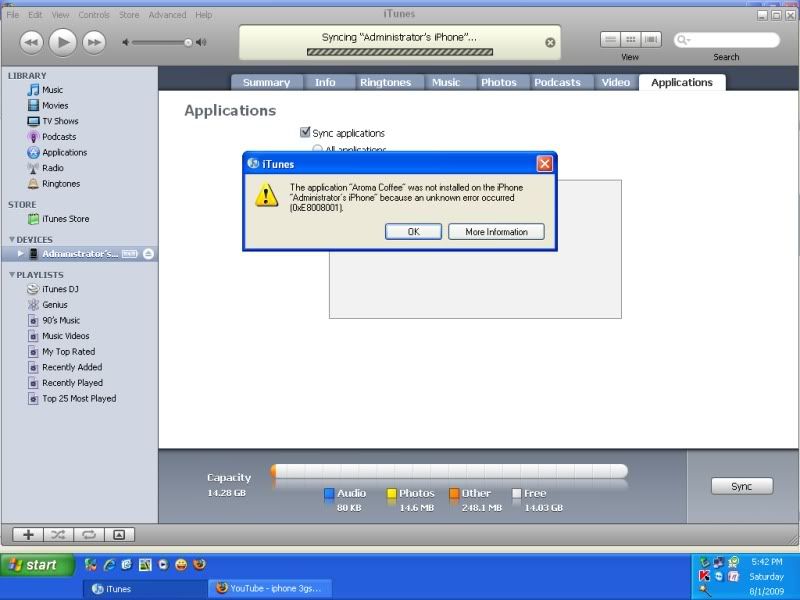Toggle repeat mode button
800x600 pixels.
coord(88,534)
